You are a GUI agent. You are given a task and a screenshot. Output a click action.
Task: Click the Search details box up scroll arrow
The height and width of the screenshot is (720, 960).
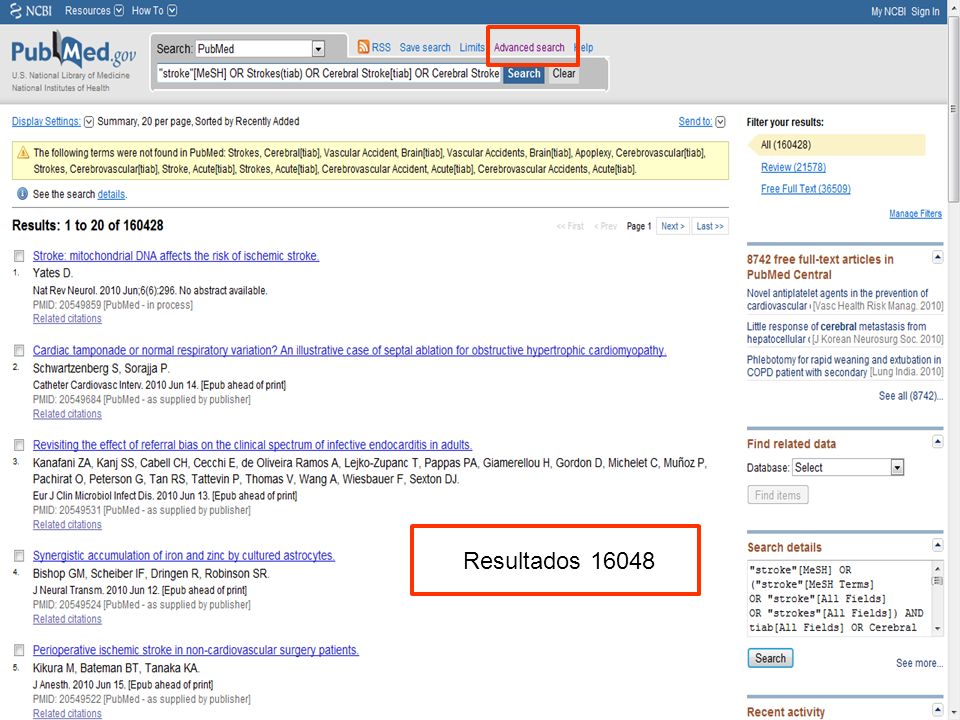pyautogui.click(x=937, y=567)
